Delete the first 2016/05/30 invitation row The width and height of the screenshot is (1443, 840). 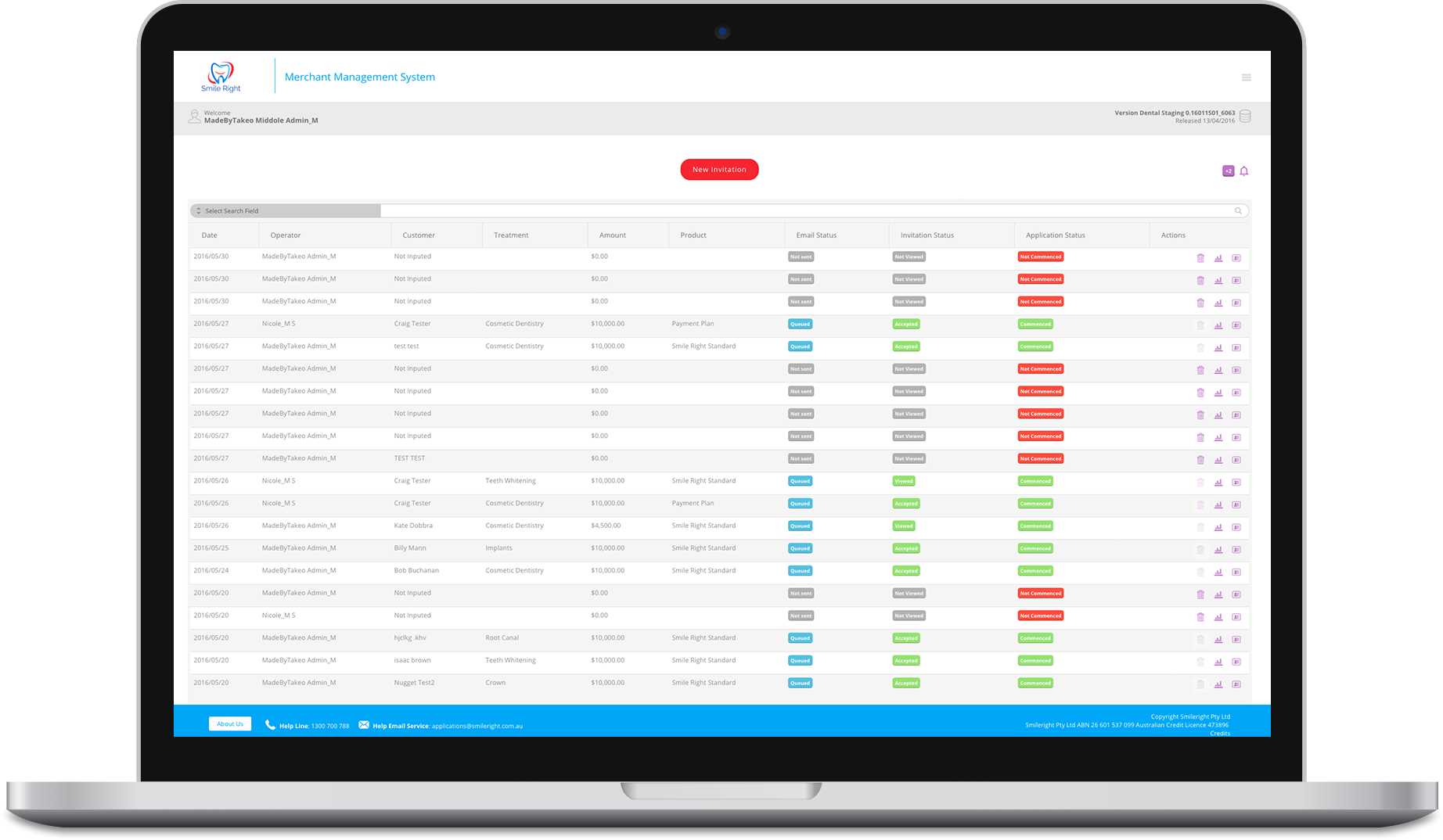pyautogui.click(x=1200, y=258)
